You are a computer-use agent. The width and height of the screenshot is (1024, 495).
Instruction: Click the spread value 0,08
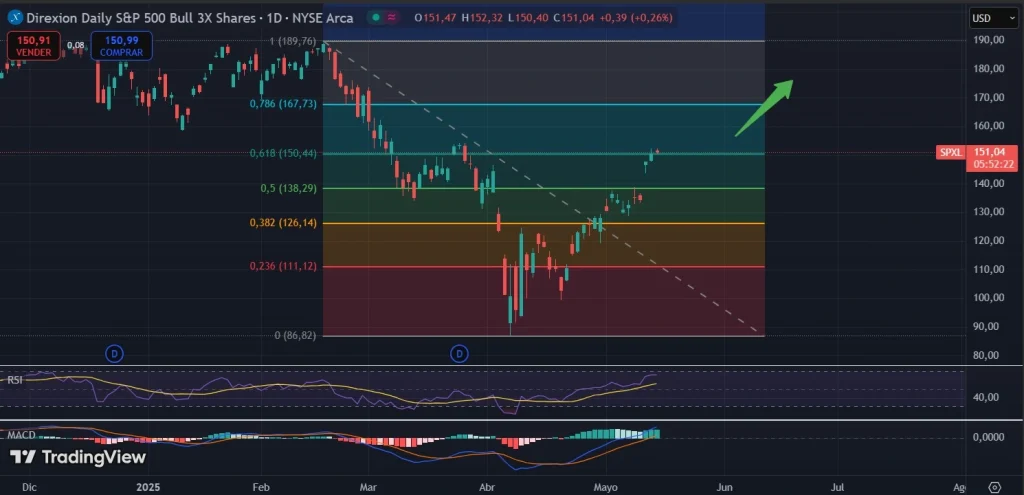click(76, 45)
